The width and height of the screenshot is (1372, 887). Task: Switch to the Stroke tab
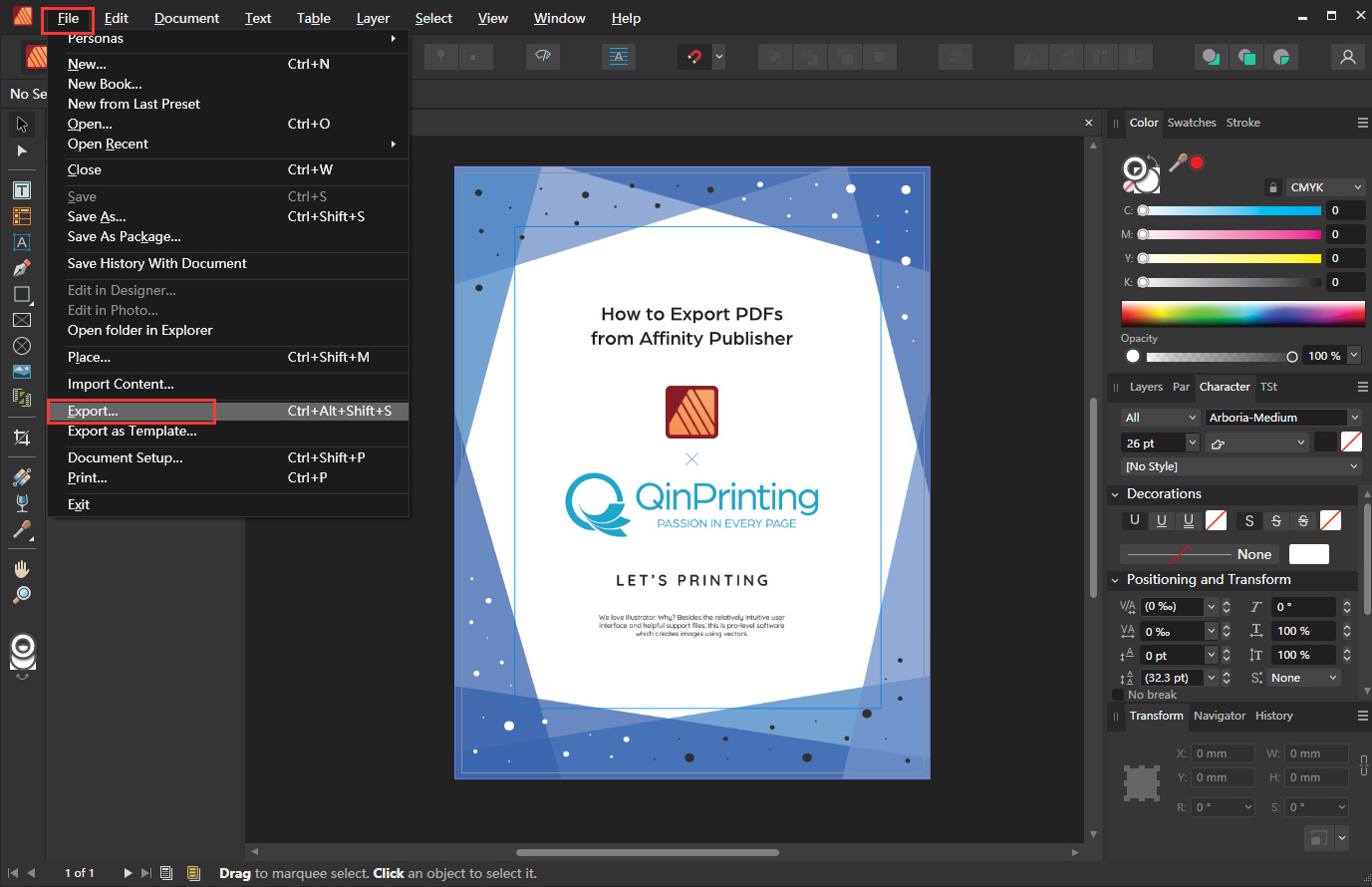(1242, 123)
